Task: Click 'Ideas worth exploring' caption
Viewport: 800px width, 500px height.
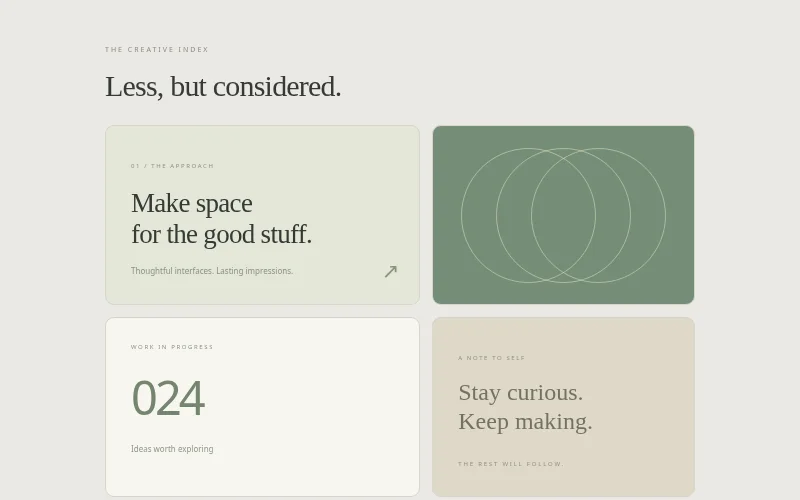Action: (172, 449)
